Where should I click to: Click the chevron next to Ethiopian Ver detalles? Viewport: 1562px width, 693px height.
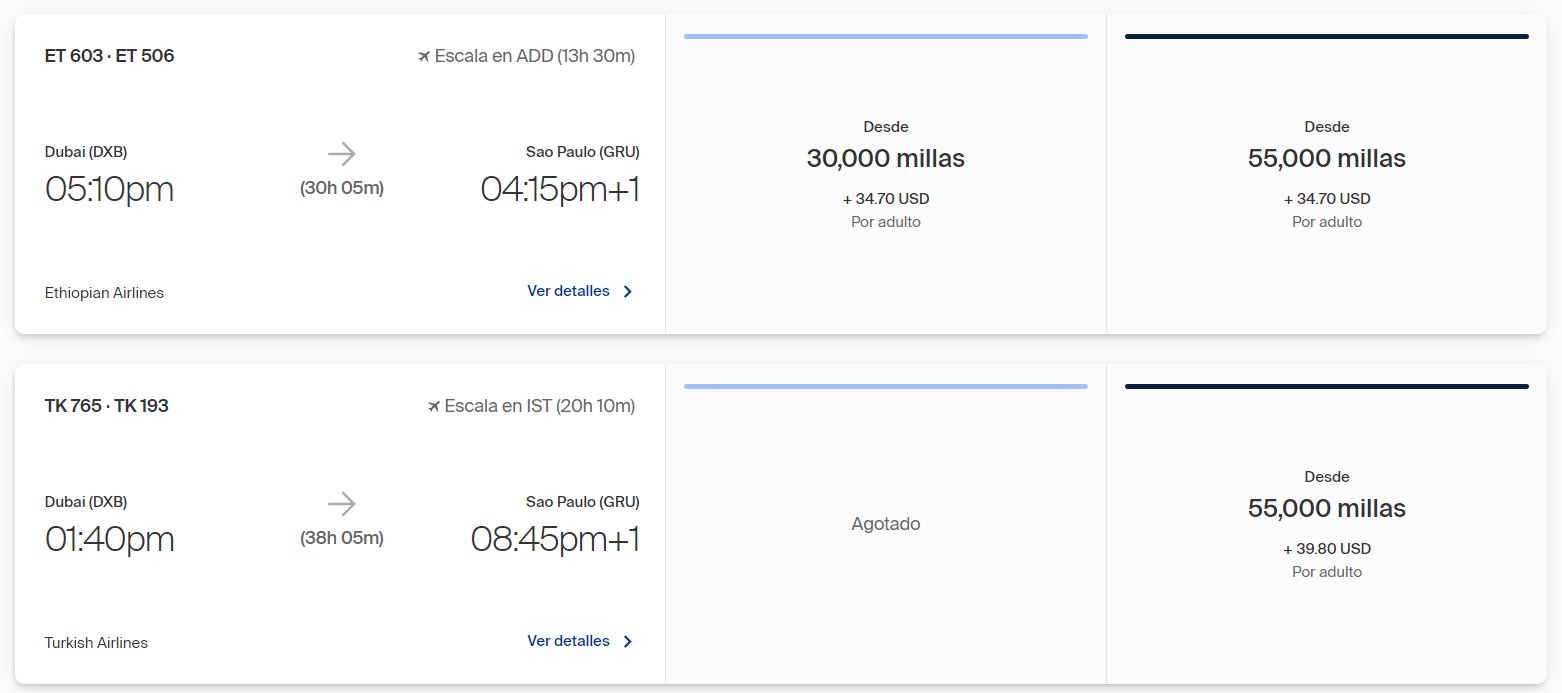pyautogui.click(x=627, y=292)
